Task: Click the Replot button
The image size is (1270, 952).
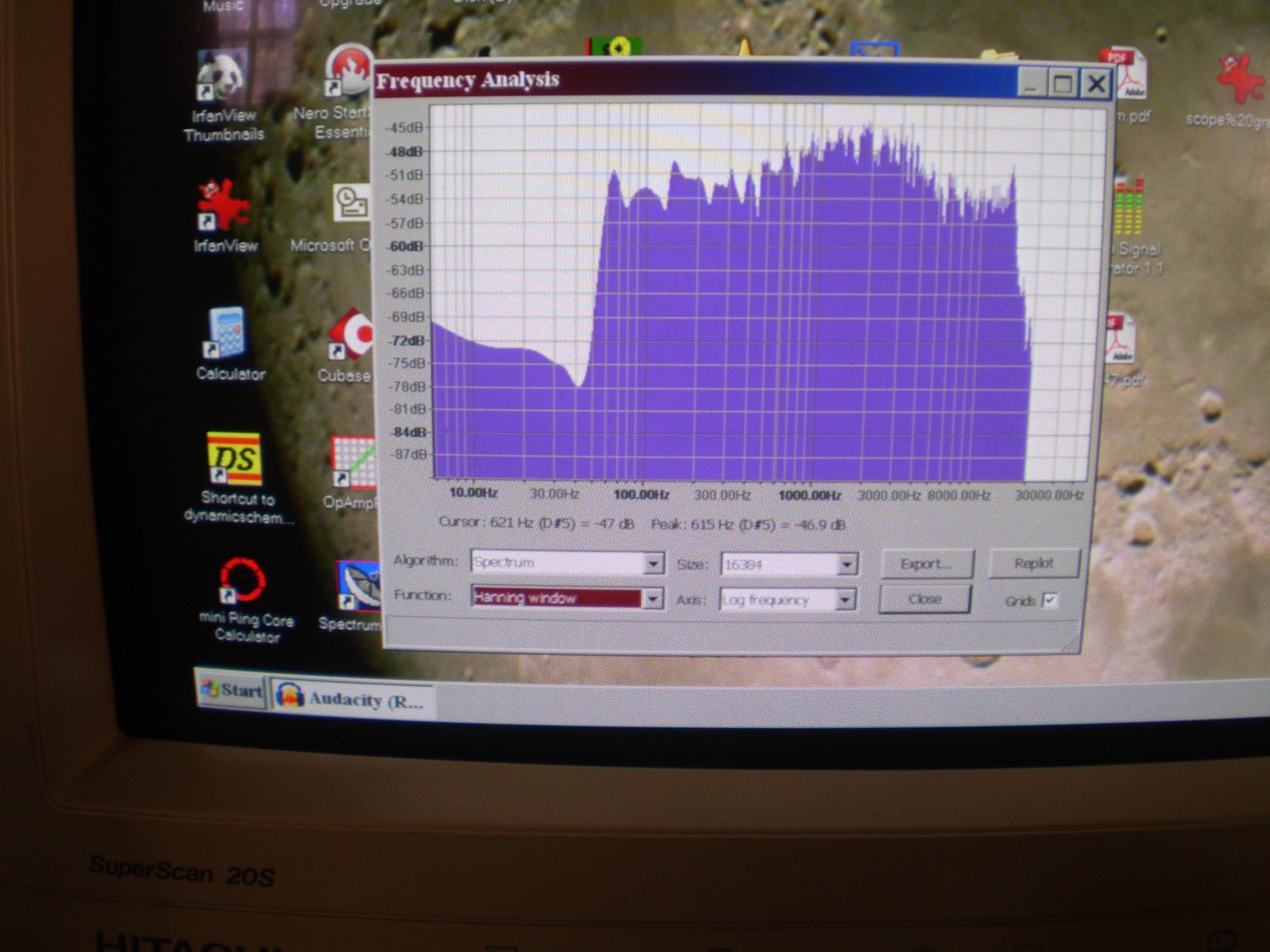Action: 1035,563
